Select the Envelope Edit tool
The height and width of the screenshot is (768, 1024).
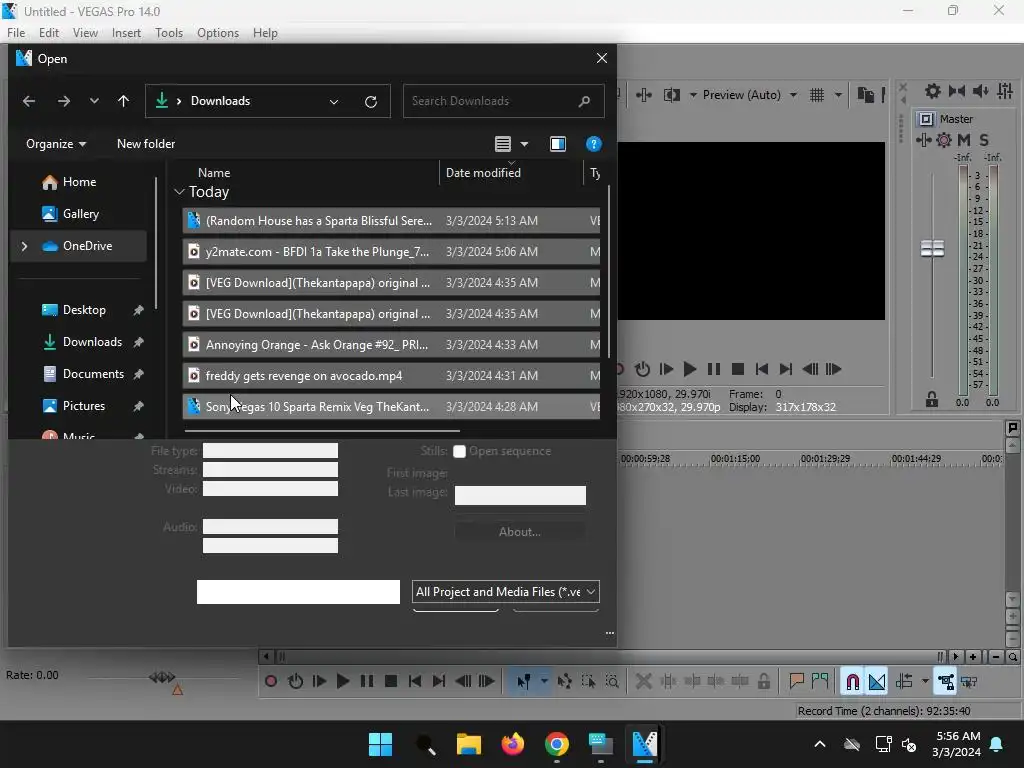pyautogui.click(x=564, y=681)
